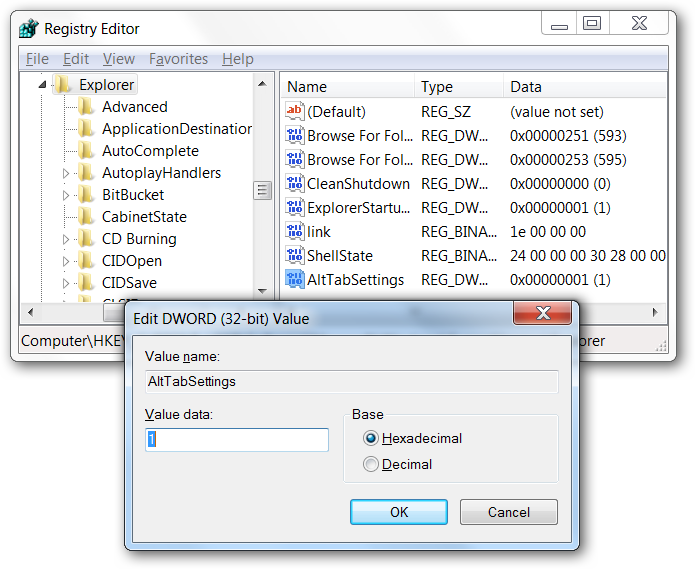Click the icon of the 0x00000253 value
This screenshot has height=569, width=695.
[295, 159]
